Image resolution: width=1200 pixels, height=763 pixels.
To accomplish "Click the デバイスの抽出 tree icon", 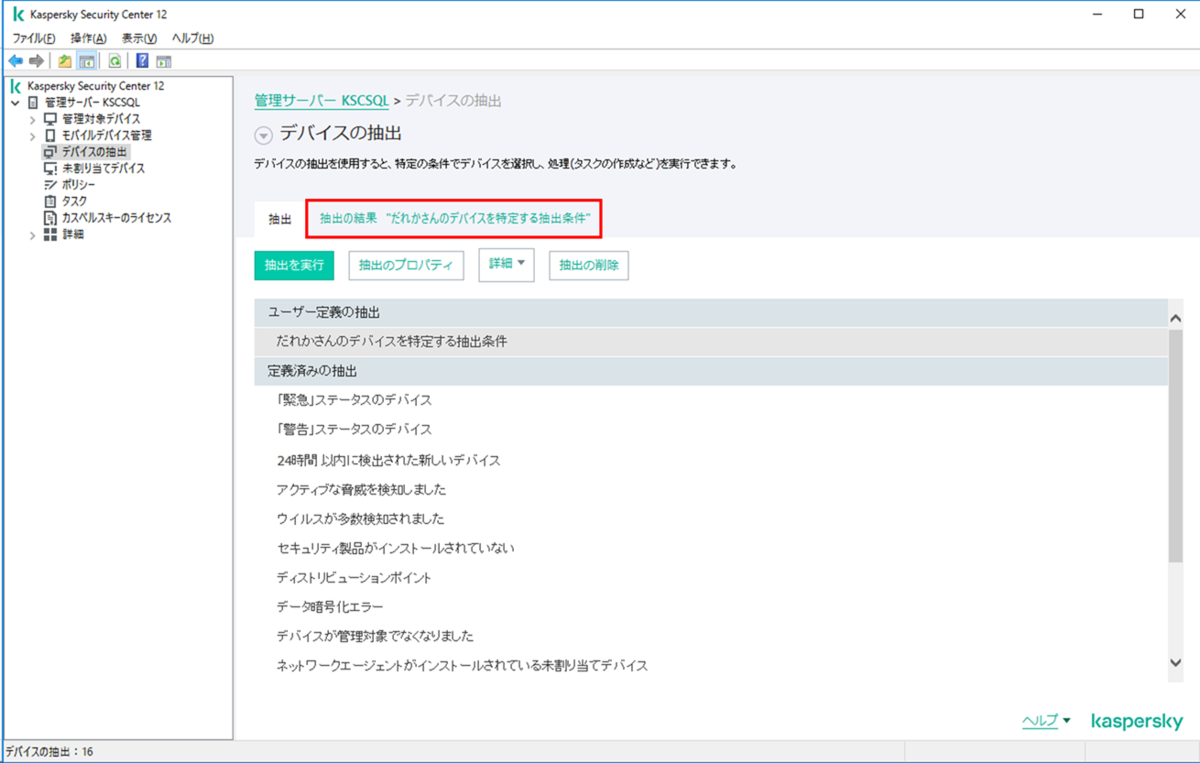I will [51, 152].
